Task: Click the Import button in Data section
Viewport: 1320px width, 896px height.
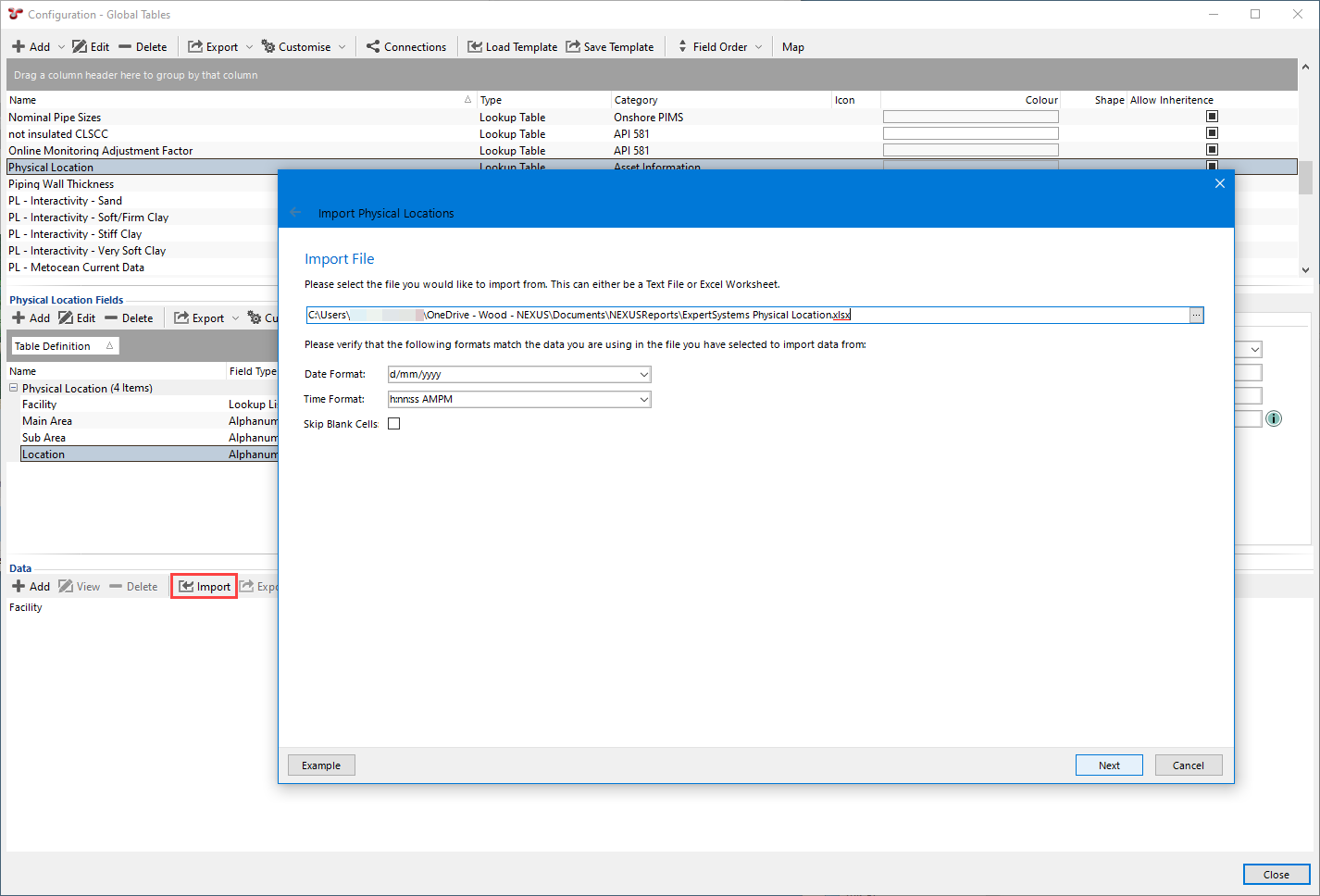Action: [205, 586]
